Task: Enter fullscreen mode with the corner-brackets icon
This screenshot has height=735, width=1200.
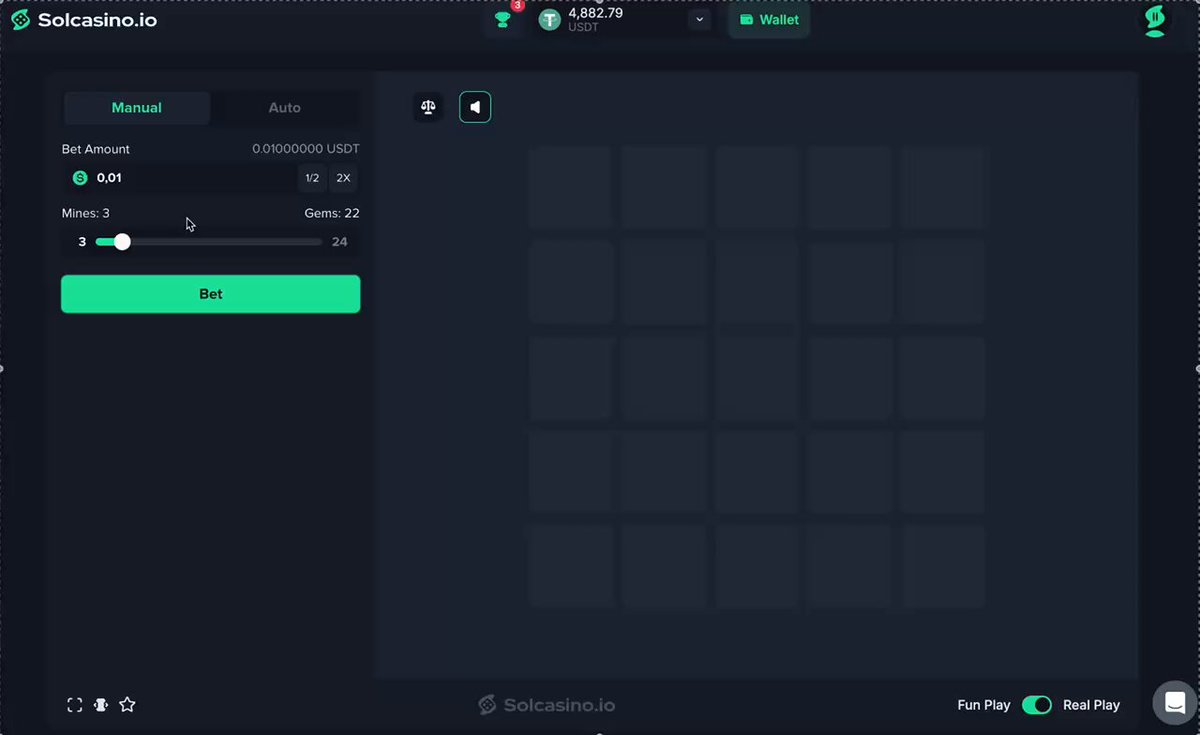Action: (x=75, y=705)
